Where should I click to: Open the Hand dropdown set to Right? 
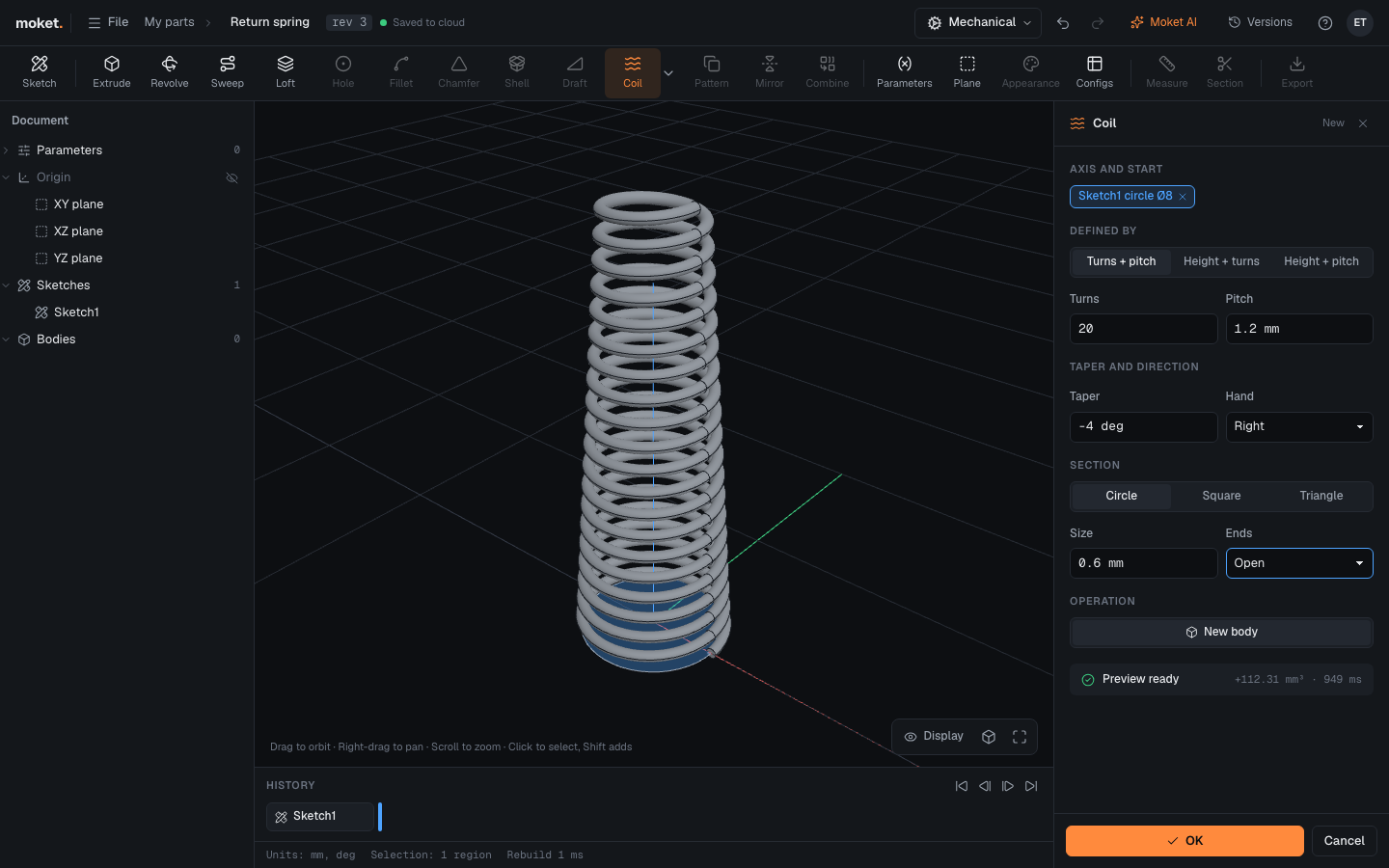1299,426
